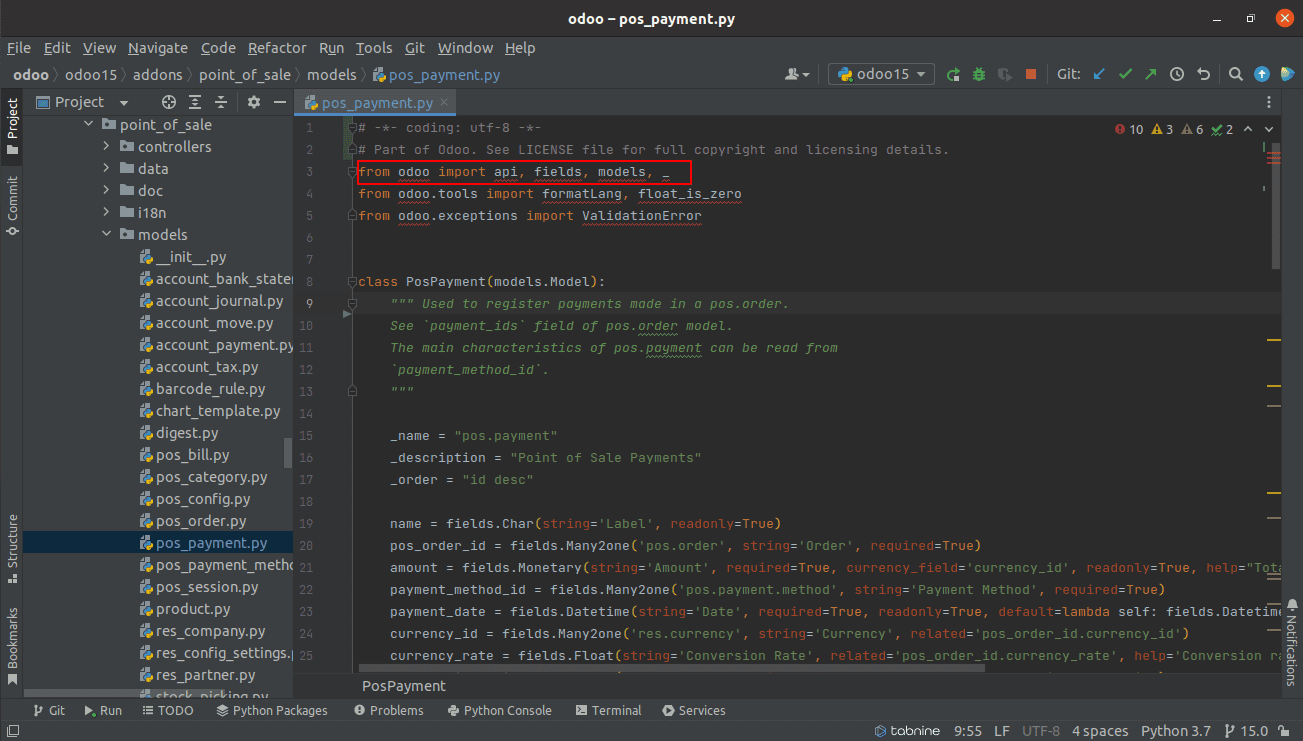
Task: Toggle the Notifications side stripe button
Action: click(1291, 645)
